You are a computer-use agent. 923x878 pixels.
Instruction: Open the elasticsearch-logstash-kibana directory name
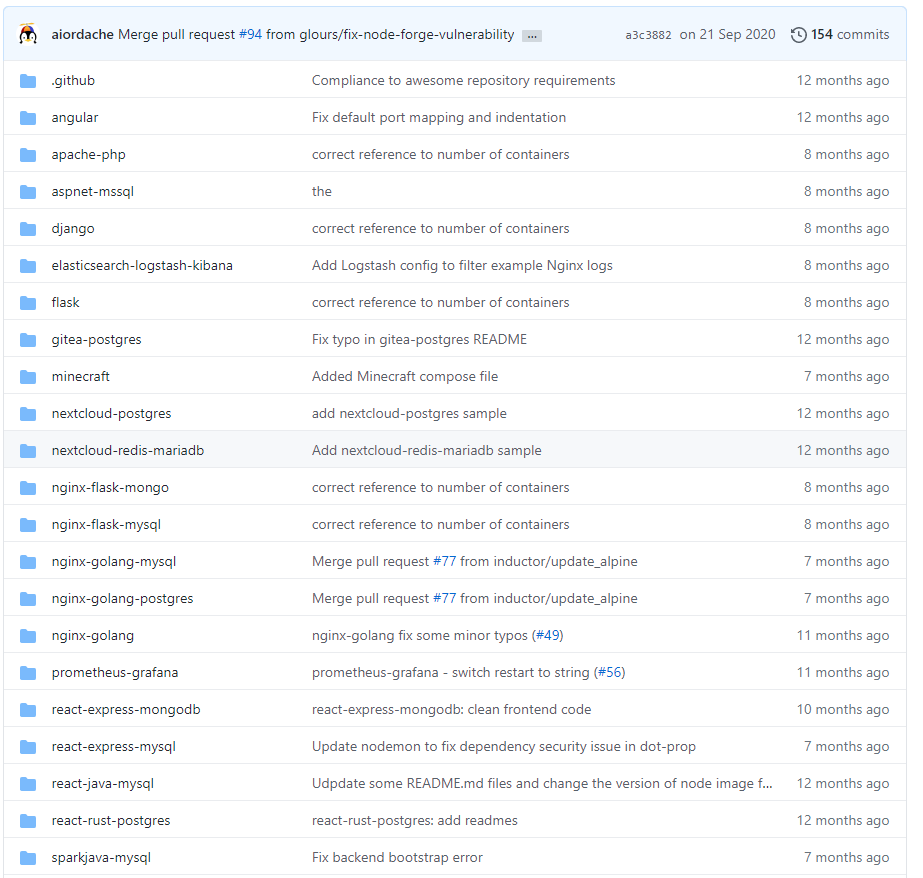[142, 266]
